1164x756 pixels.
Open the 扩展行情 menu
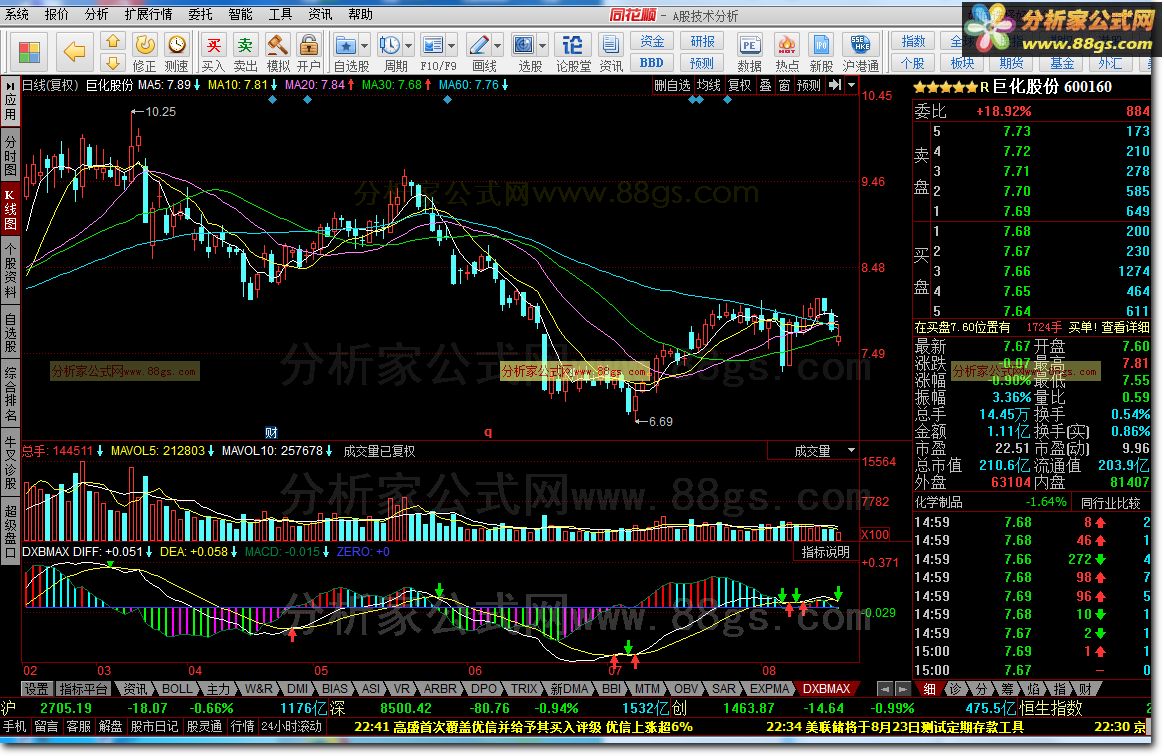click(x=148, y=14)
